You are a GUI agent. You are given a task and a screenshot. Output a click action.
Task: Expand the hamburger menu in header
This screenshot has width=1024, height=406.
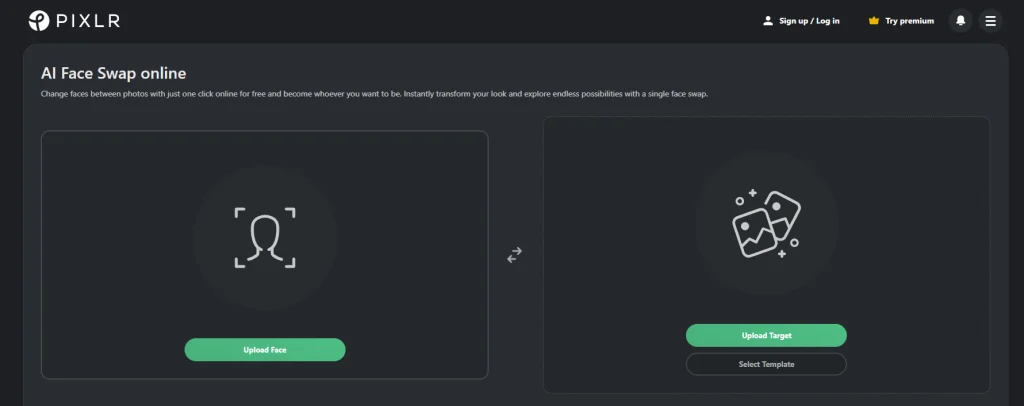(x=990, y=20)
